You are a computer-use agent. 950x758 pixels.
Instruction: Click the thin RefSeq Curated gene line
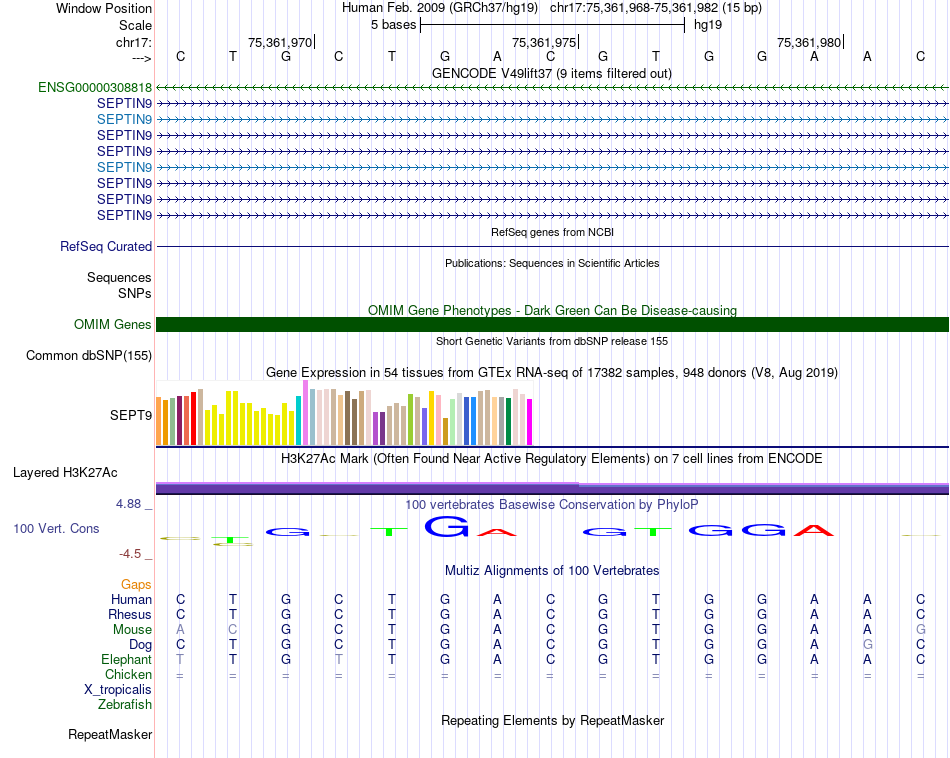point(552,247)
